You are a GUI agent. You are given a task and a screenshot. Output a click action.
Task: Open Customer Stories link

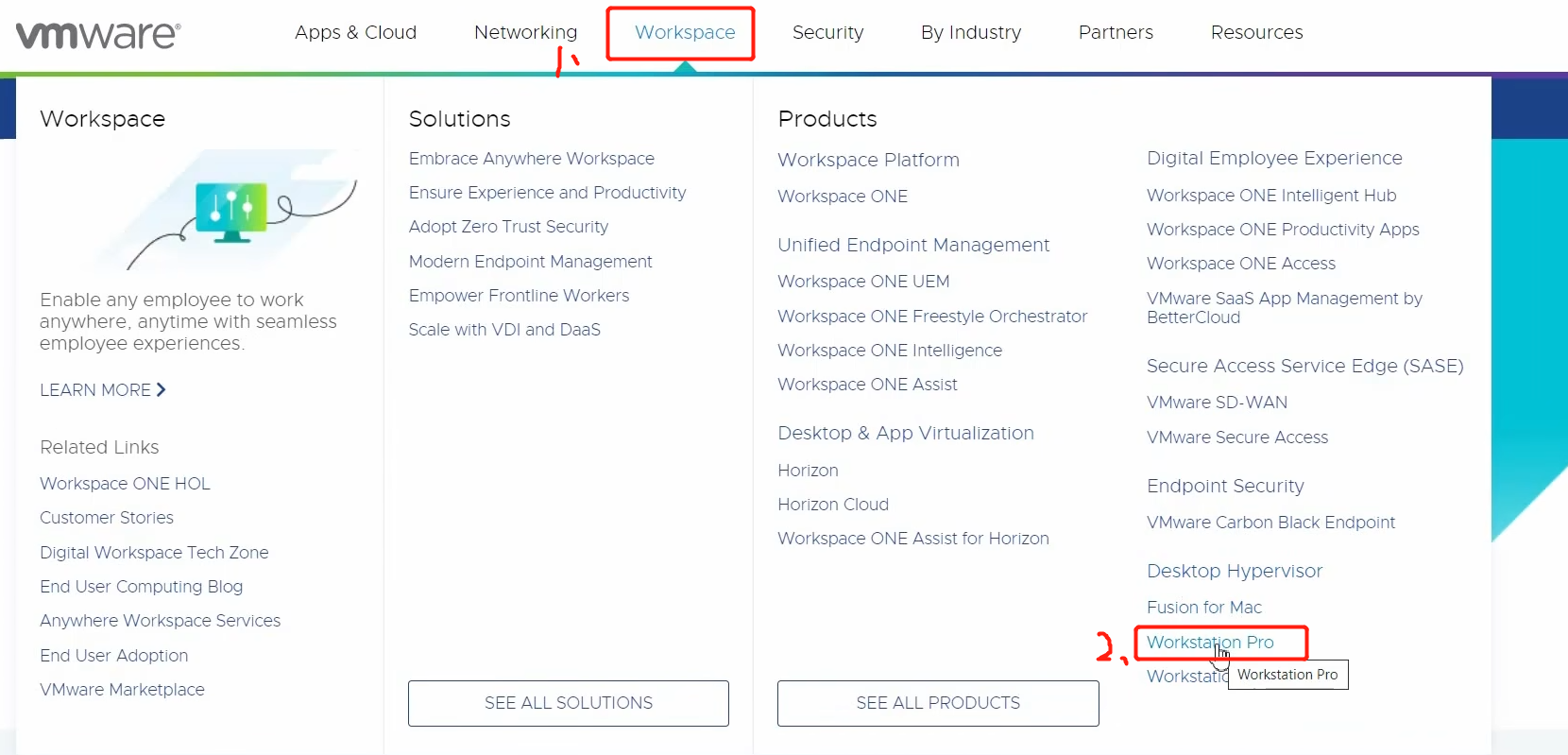click(107, 518)
